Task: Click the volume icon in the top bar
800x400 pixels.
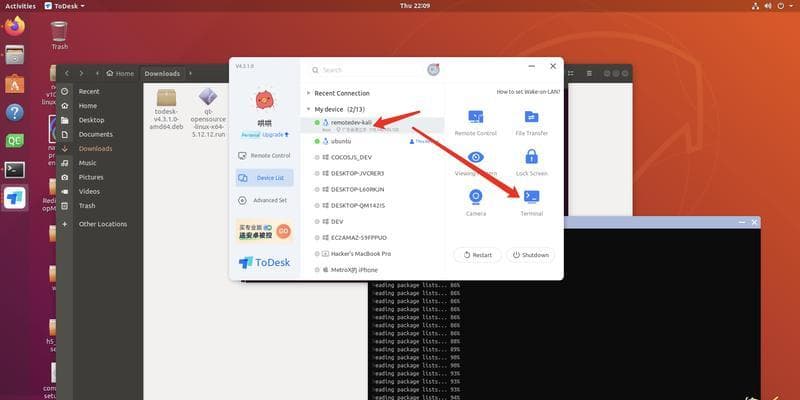Action: point(768,6)
